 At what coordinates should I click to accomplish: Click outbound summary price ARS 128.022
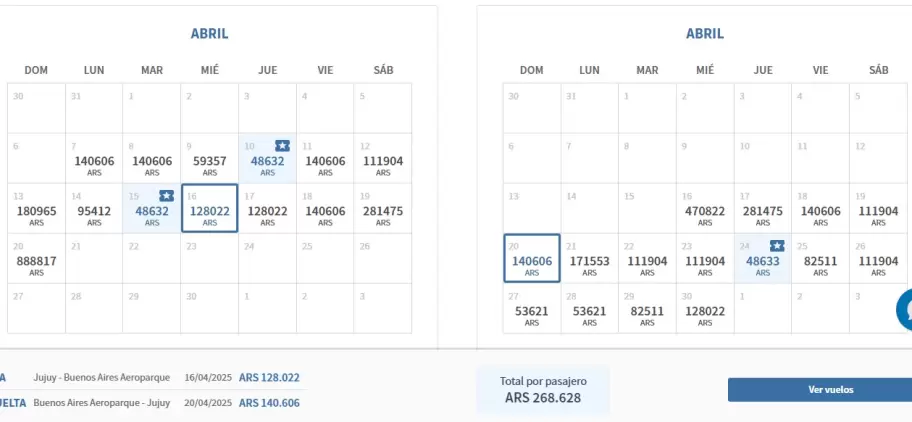[269, 378]
